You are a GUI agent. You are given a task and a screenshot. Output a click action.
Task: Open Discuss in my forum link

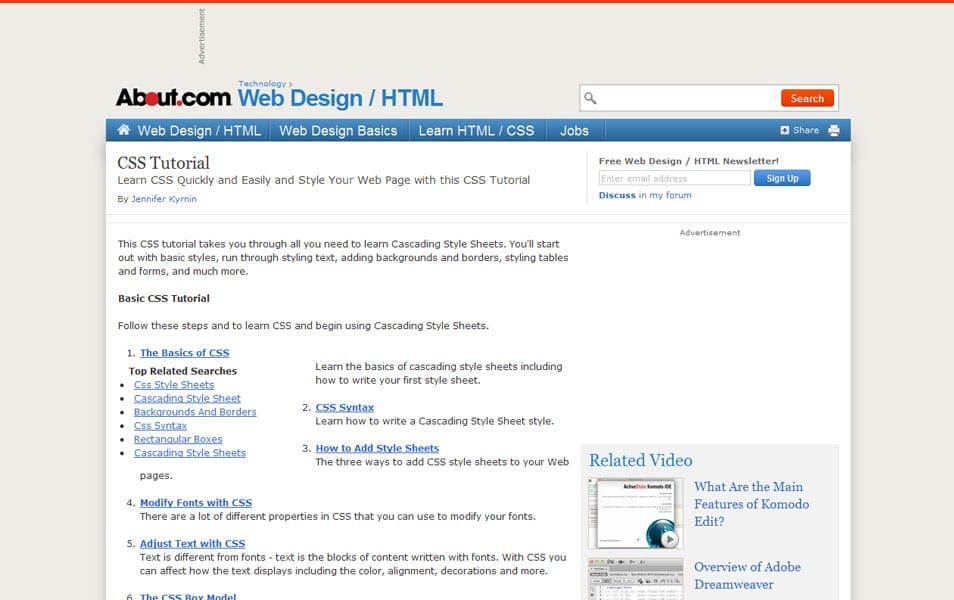(x=645, y=195)
